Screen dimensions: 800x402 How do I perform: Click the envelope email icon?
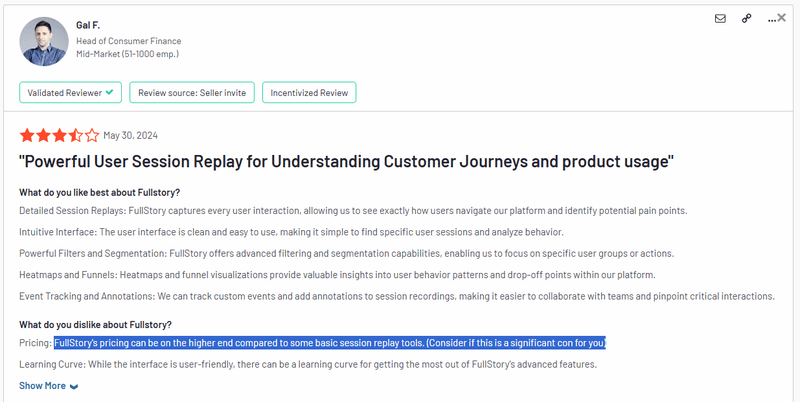tap(720, 19)
